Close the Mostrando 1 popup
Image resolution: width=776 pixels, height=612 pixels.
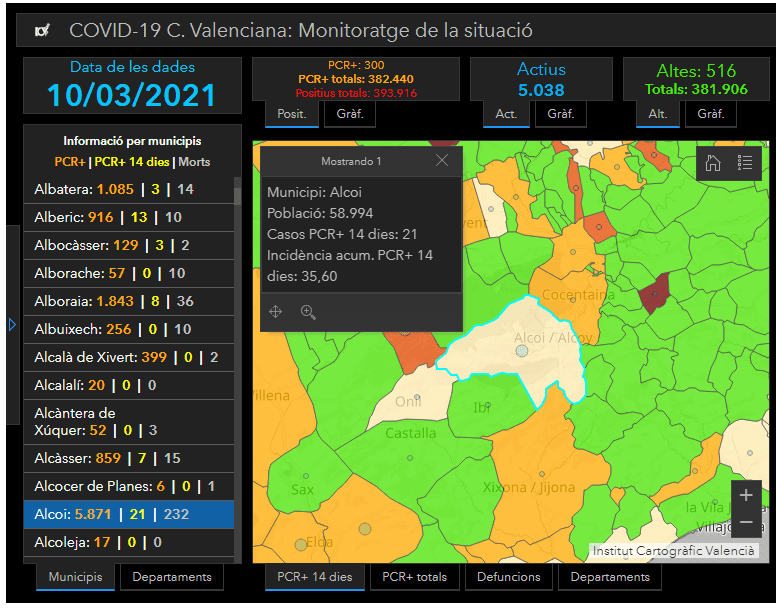(x=442, y=161)
